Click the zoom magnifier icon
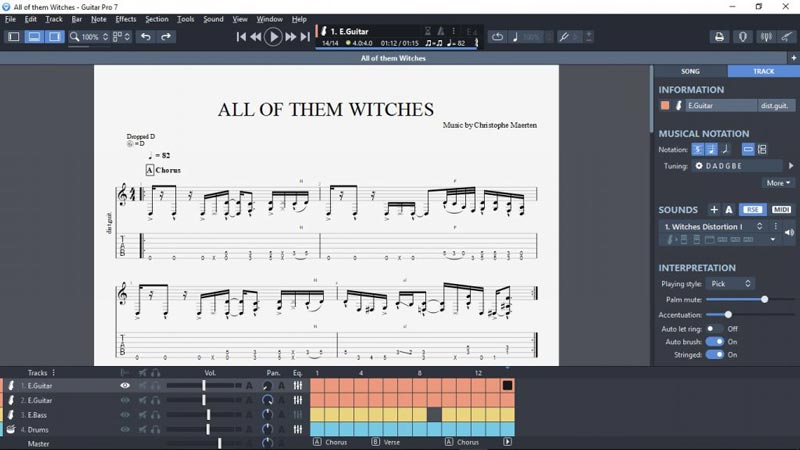The image size is (800, 450). [74, 37]
